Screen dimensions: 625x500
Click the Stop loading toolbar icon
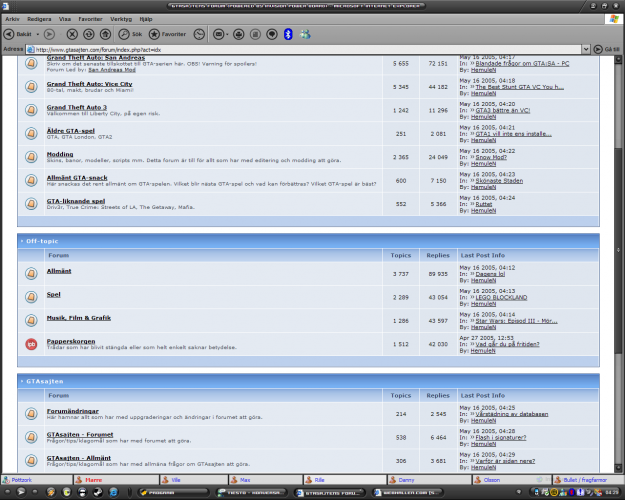(x=70, y=33)
